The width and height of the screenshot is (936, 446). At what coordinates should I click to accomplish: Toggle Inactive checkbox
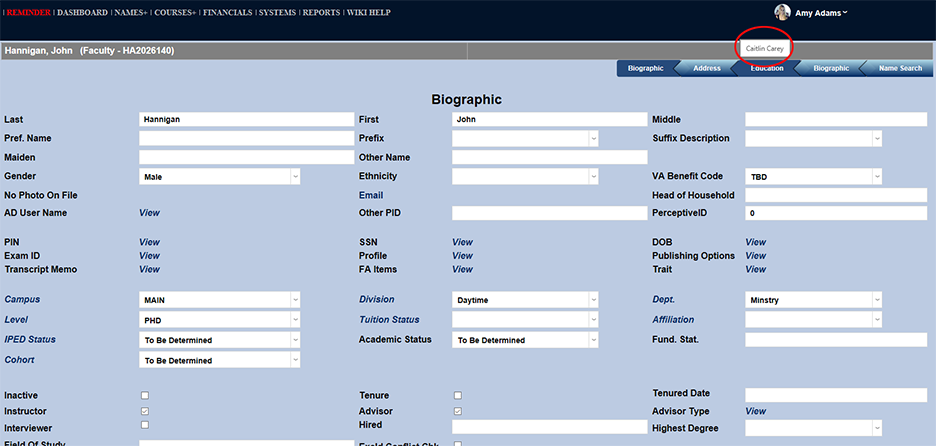pos(145,395)
